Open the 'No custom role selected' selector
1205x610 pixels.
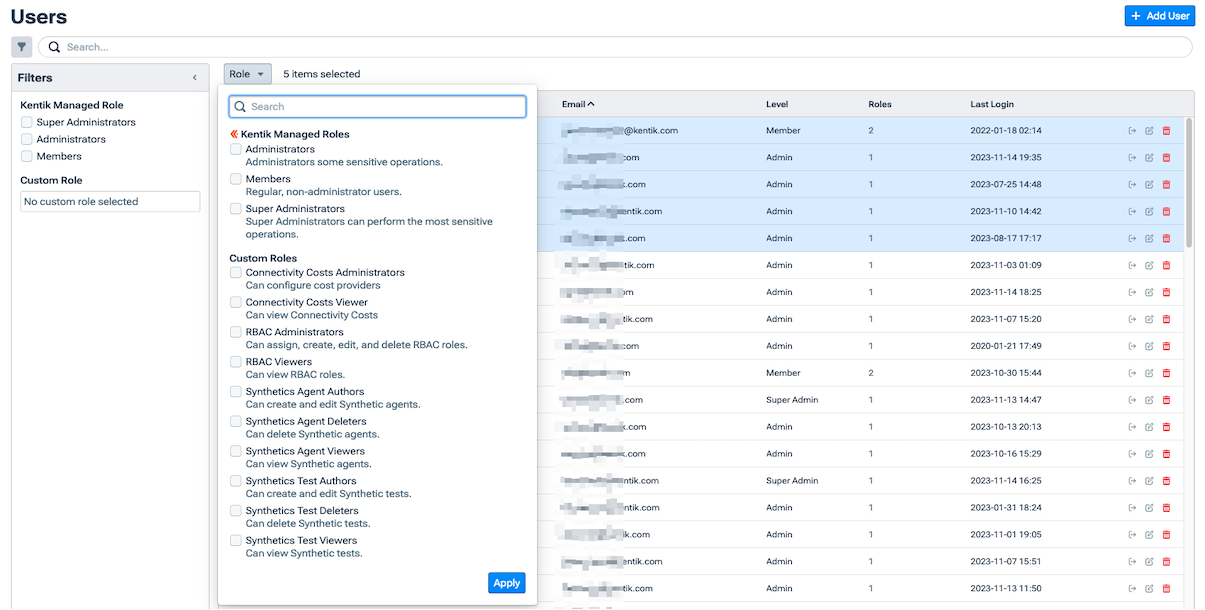(x=110, y=202)
